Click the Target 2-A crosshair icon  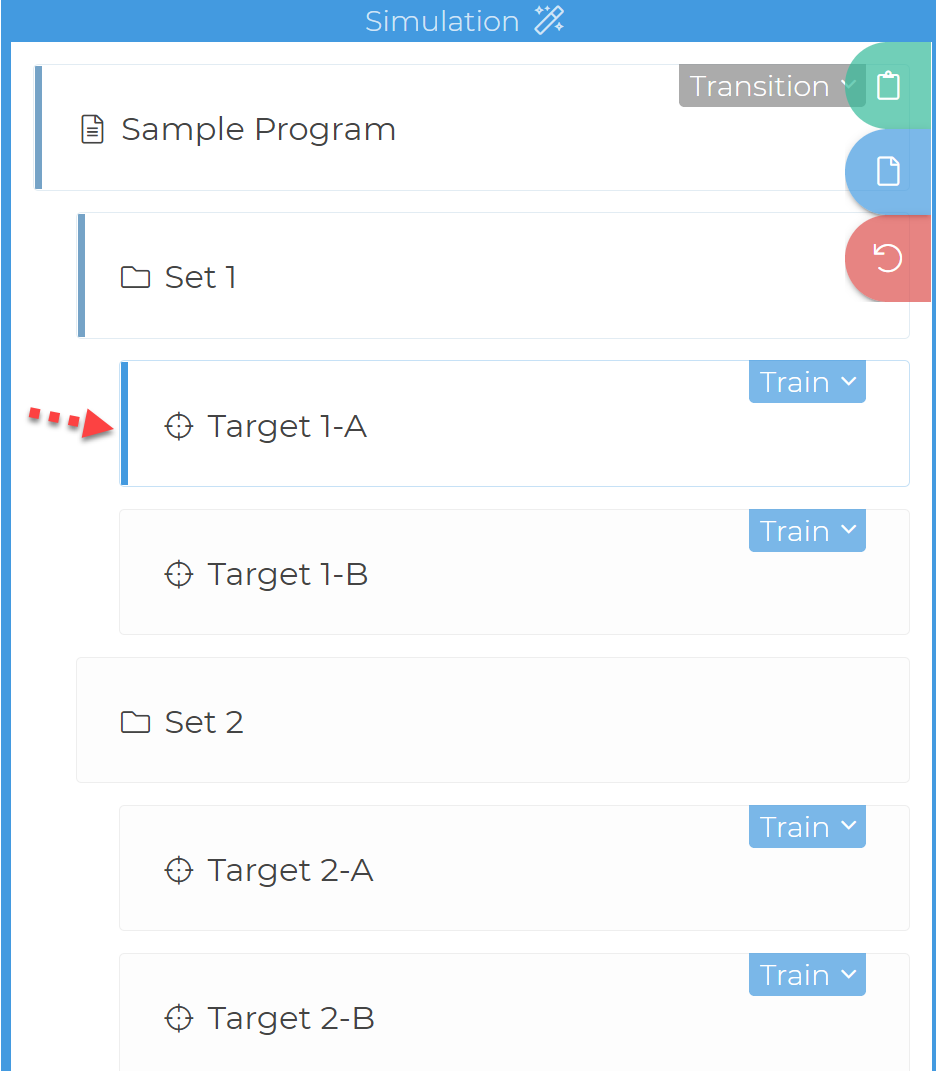178,871
